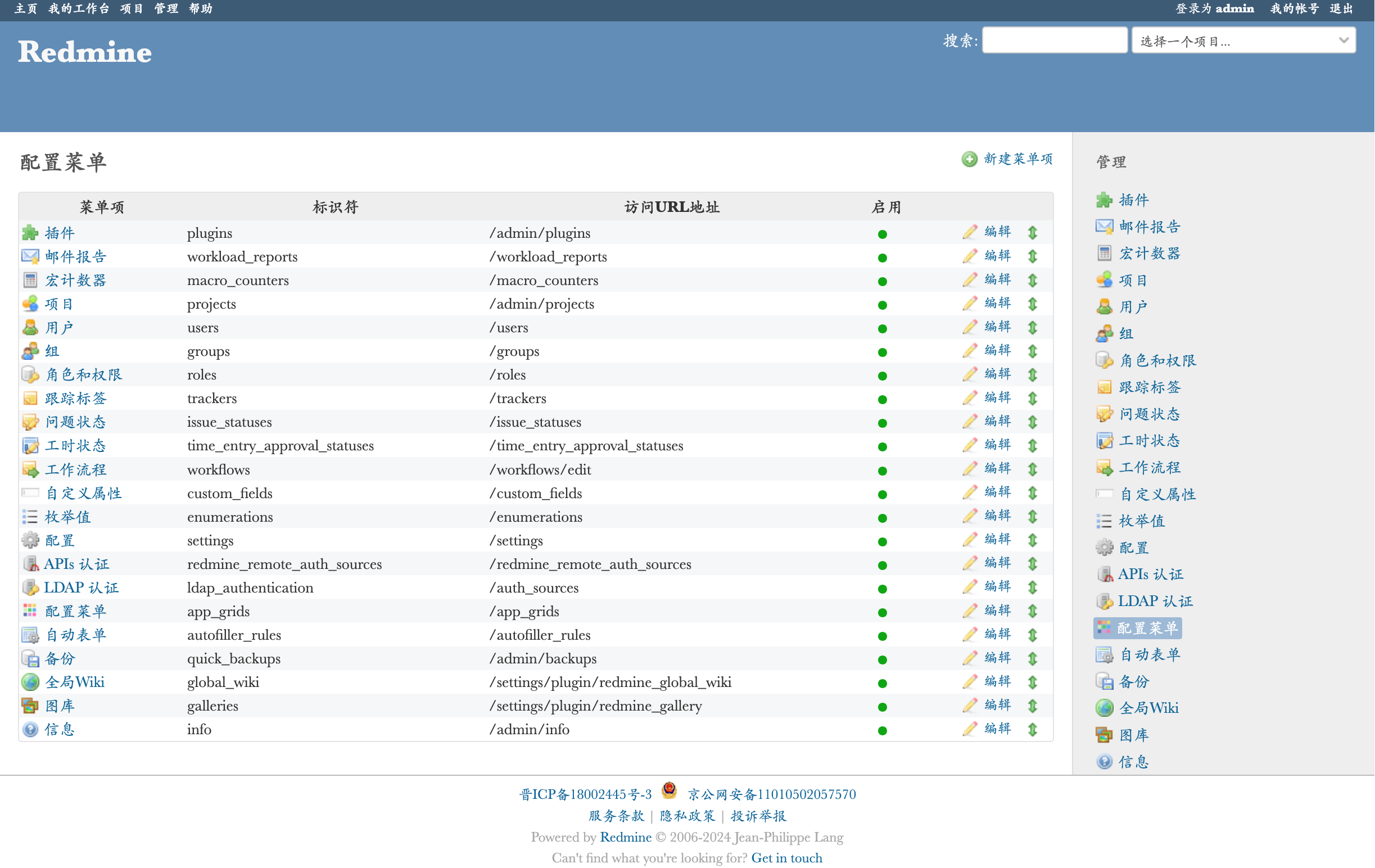Click the info icon in the sidebar

[1104, 762]
